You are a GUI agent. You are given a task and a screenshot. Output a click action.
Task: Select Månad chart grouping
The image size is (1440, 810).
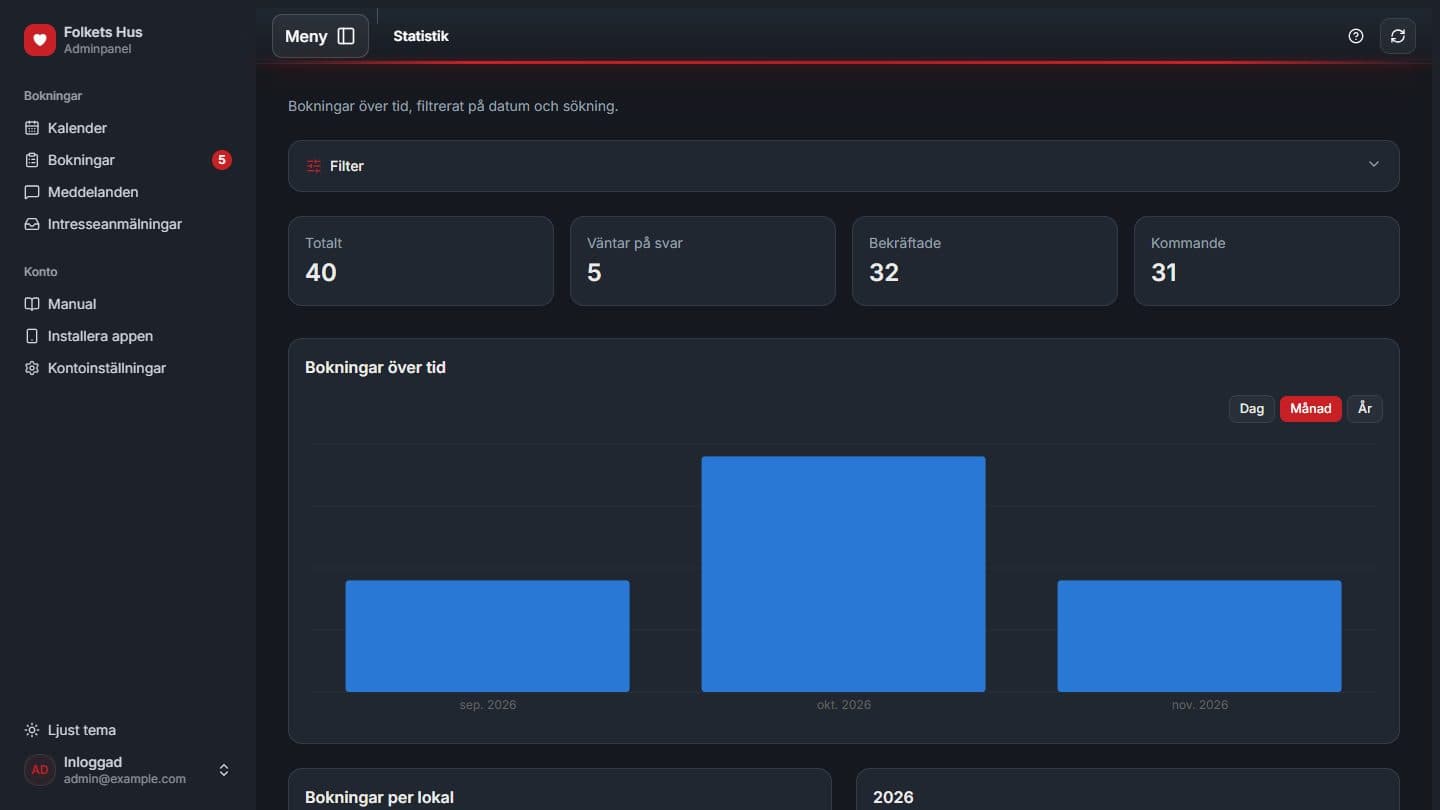[x=1311, y=408]
